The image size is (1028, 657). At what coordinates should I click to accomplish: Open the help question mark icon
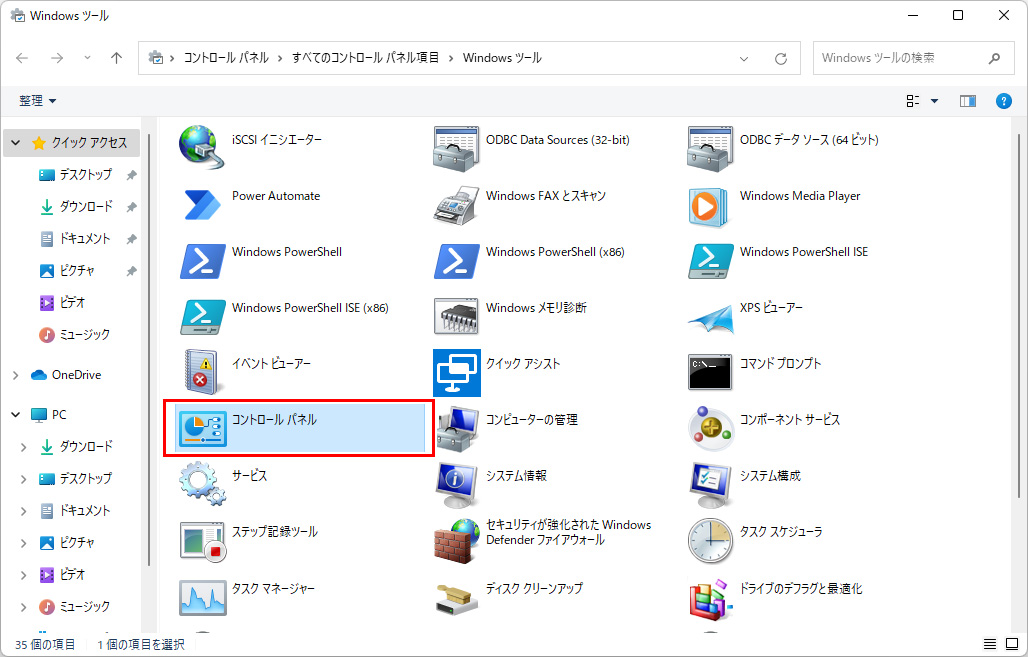pyautogui.click(x=1003, y=101)
